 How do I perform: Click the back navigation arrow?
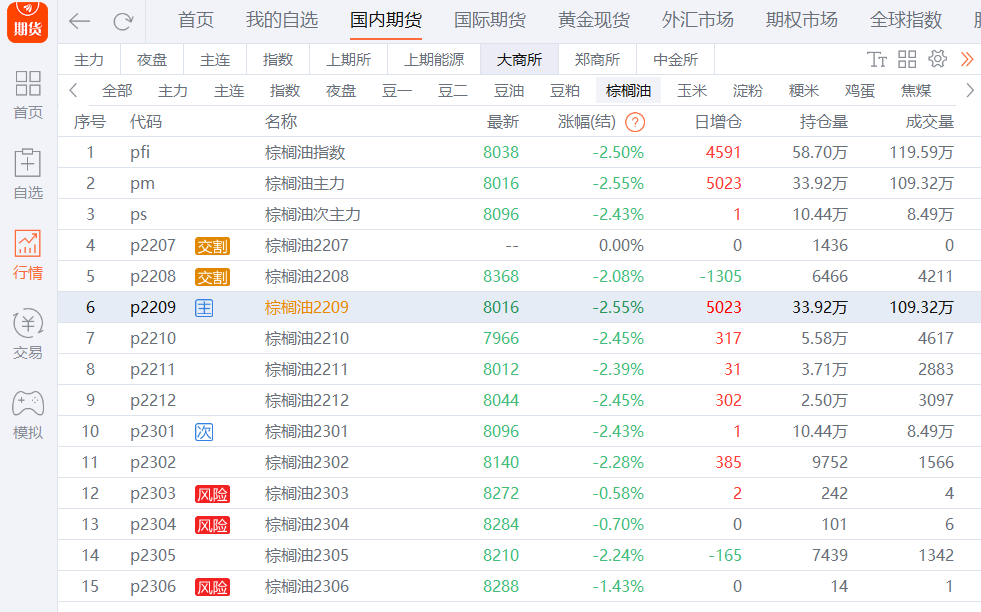[80, 21]
